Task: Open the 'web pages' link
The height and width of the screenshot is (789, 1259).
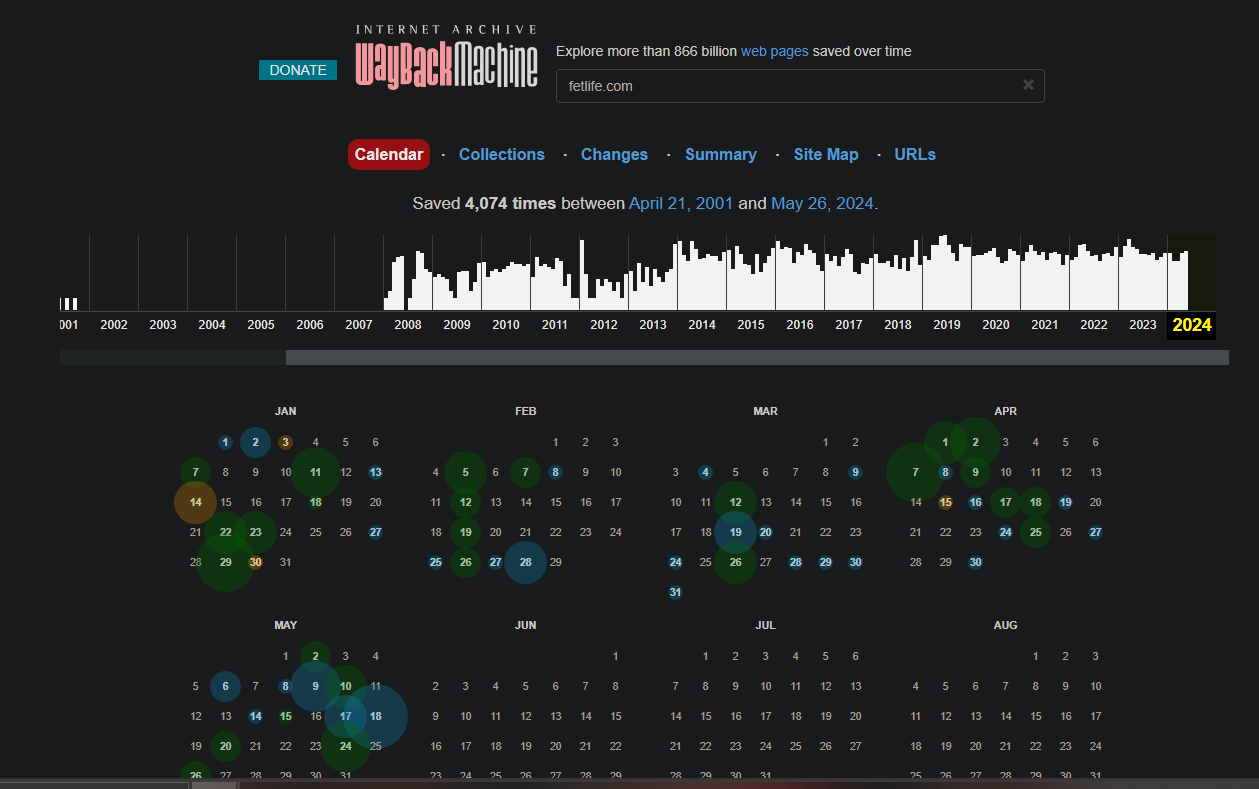Action: (774, 51)
